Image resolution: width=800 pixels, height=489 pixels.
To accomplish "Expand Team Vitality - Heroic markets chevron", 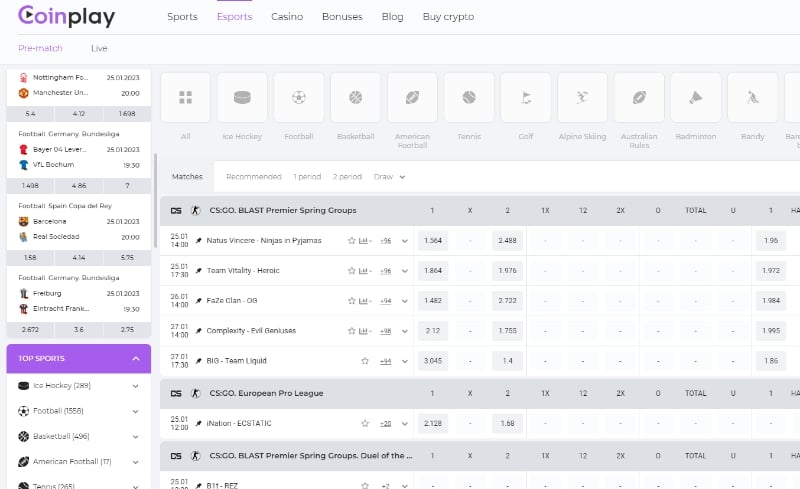I will (405, 271).
